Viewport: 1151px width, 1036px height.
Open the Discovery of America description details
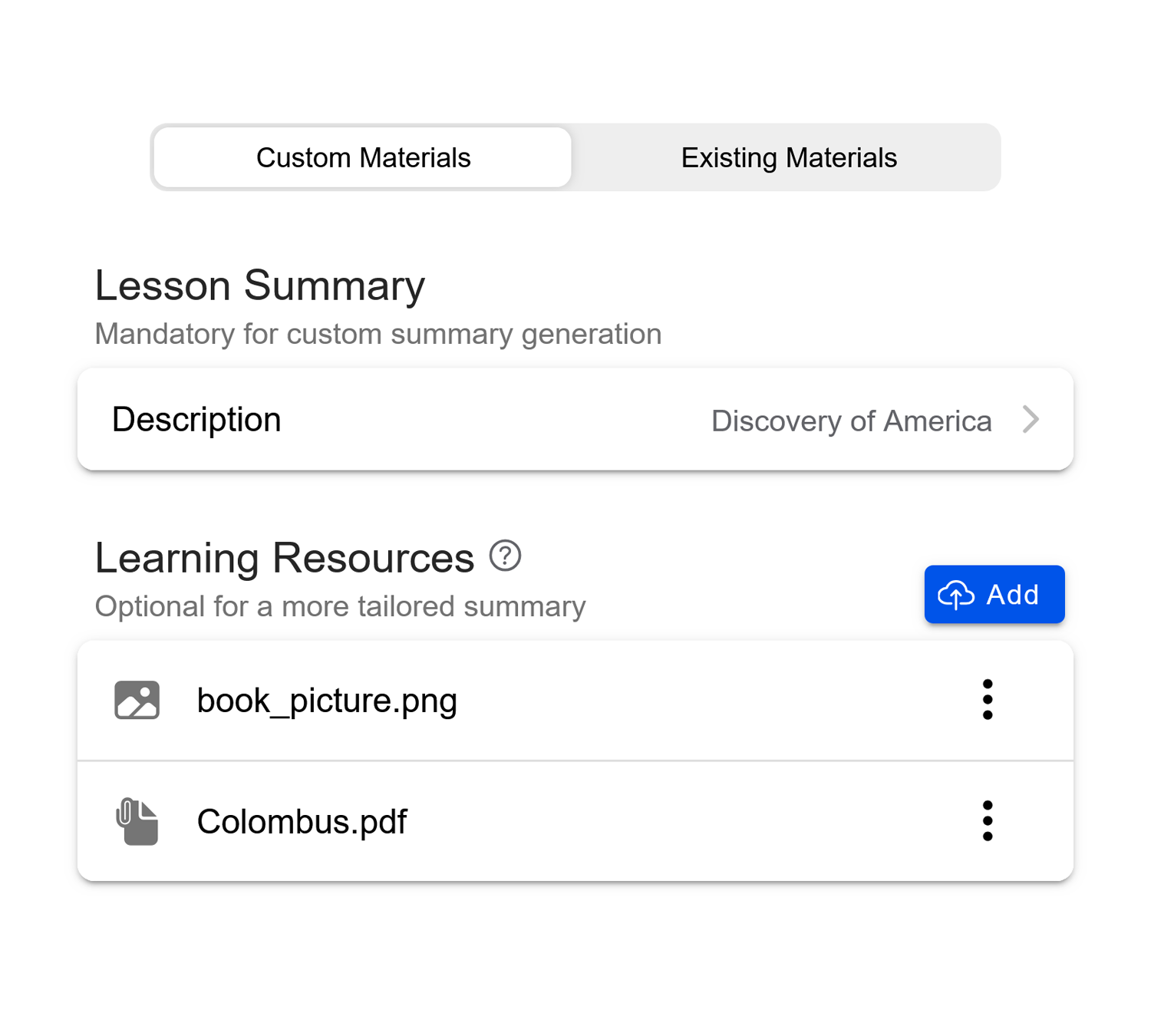(852, 419)
